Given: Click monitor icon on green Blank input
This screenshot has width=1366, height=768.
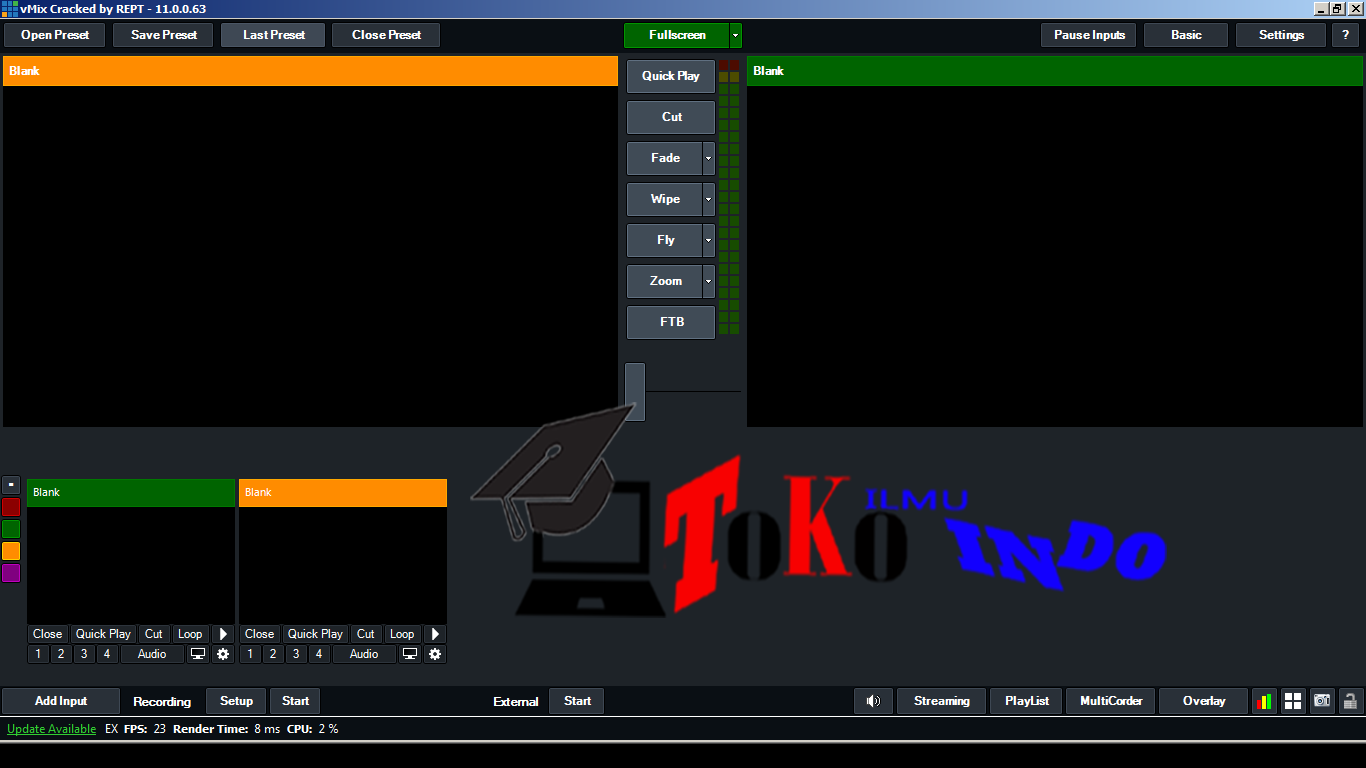Looking at the screenshot, I should [x=198, y=654].
